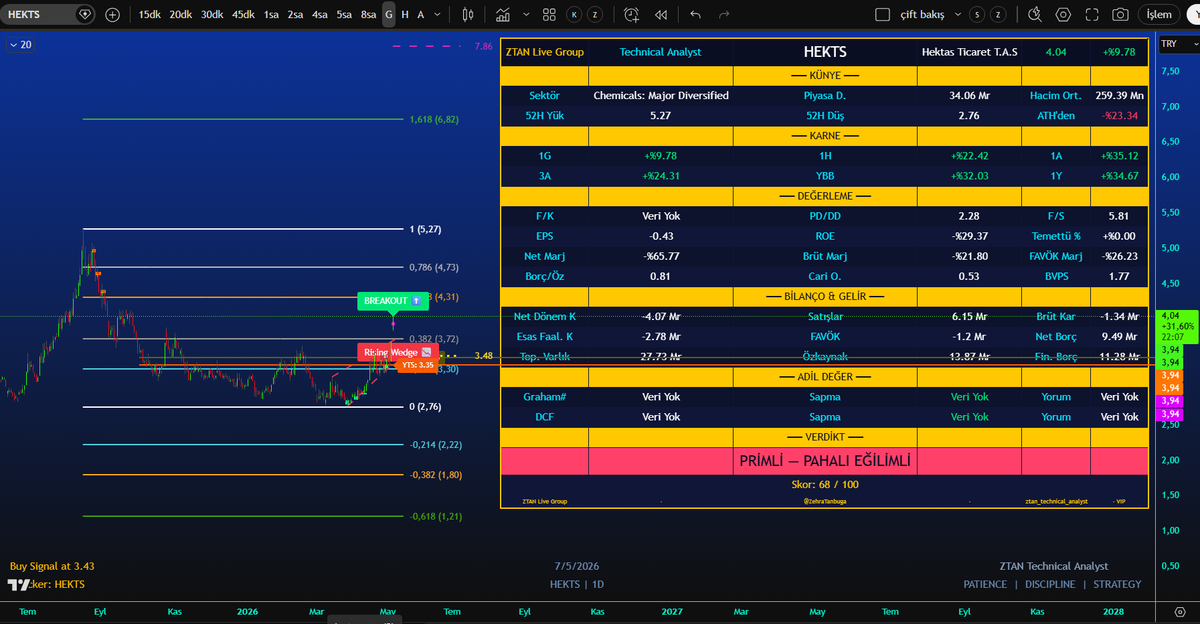Click the 2027 label on time axis
Screen dimensions: 1200x624
point(671,611)
